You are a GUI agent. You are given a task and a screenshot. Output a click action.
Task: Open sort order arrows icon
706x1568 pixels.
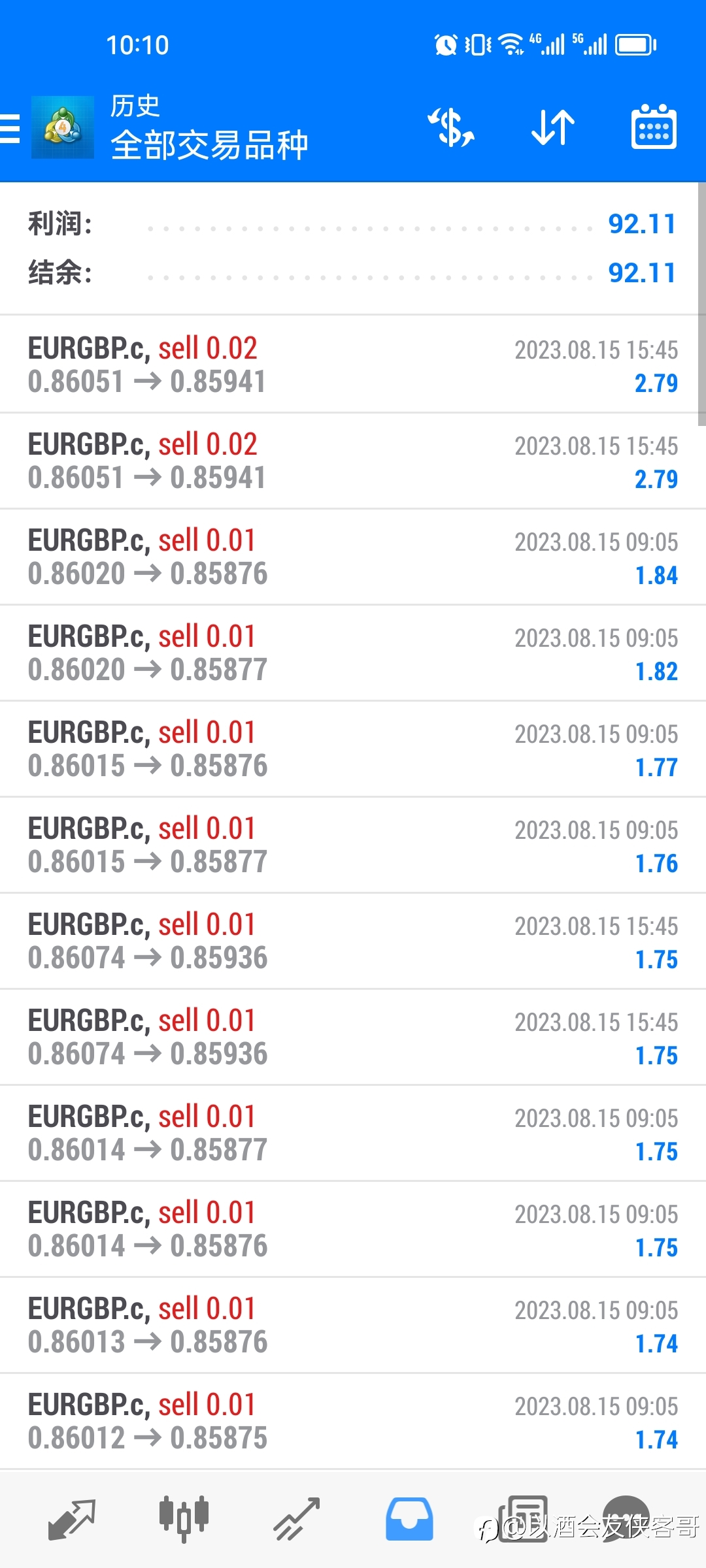(x=553, y=127)
